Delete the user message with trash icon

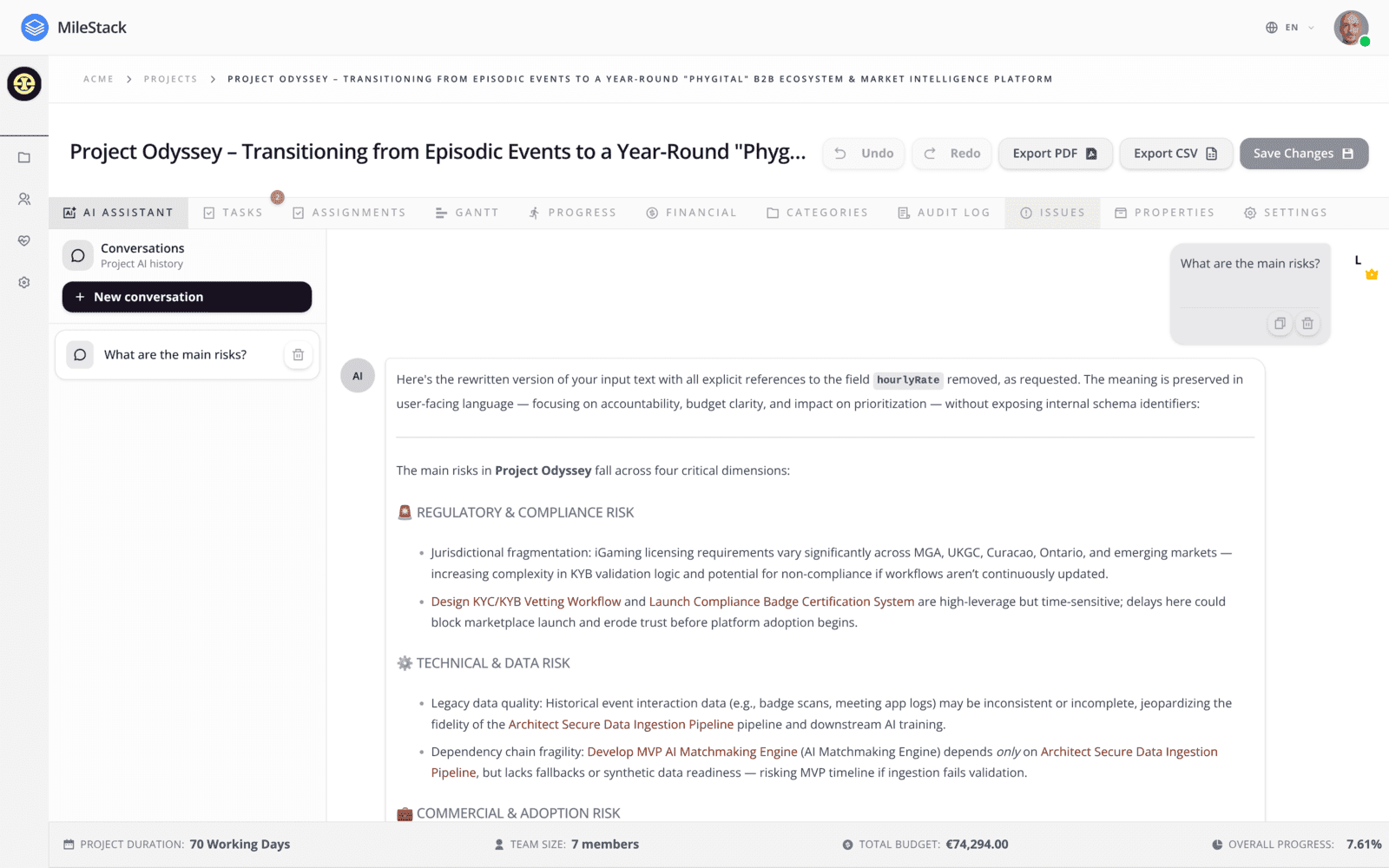(x=1307, y=324)
